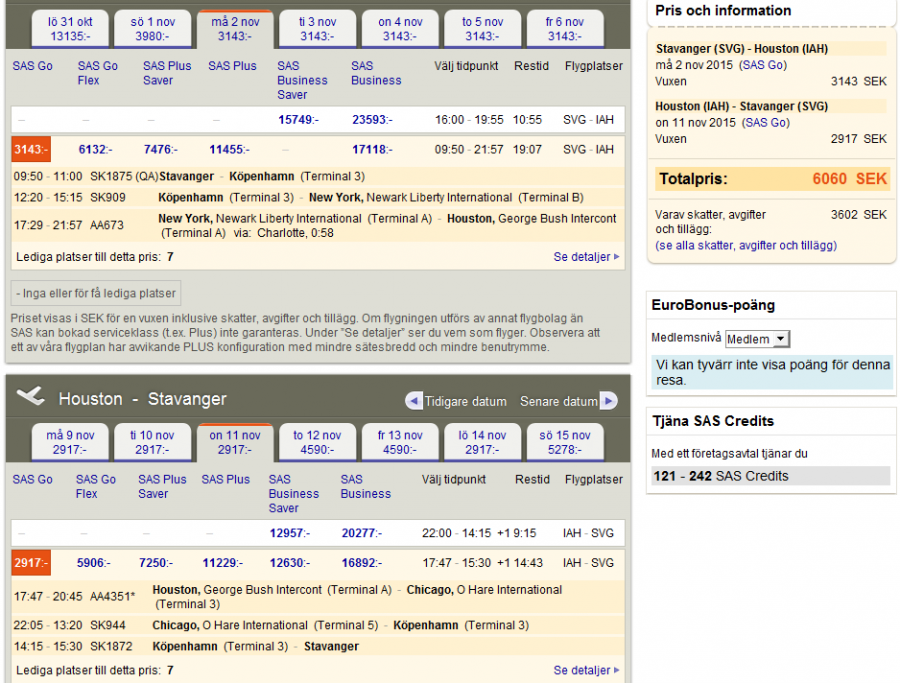
Task: Select the on 4 nov date tab
Action: (x=400, y=29)
